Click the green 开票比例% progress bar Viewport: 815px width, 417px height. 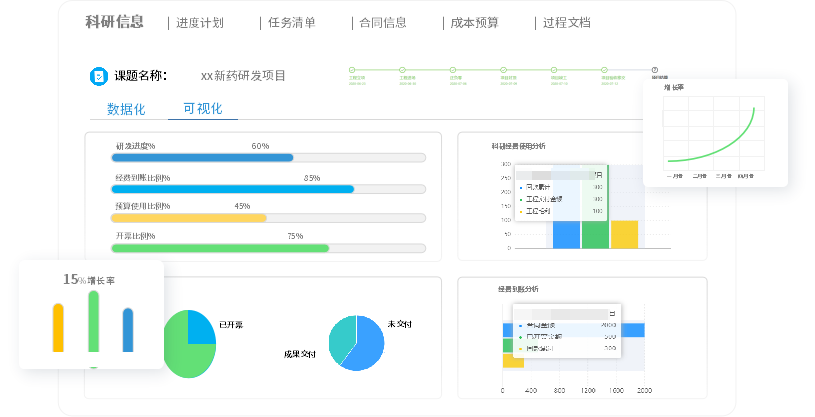tap(269, 249)
